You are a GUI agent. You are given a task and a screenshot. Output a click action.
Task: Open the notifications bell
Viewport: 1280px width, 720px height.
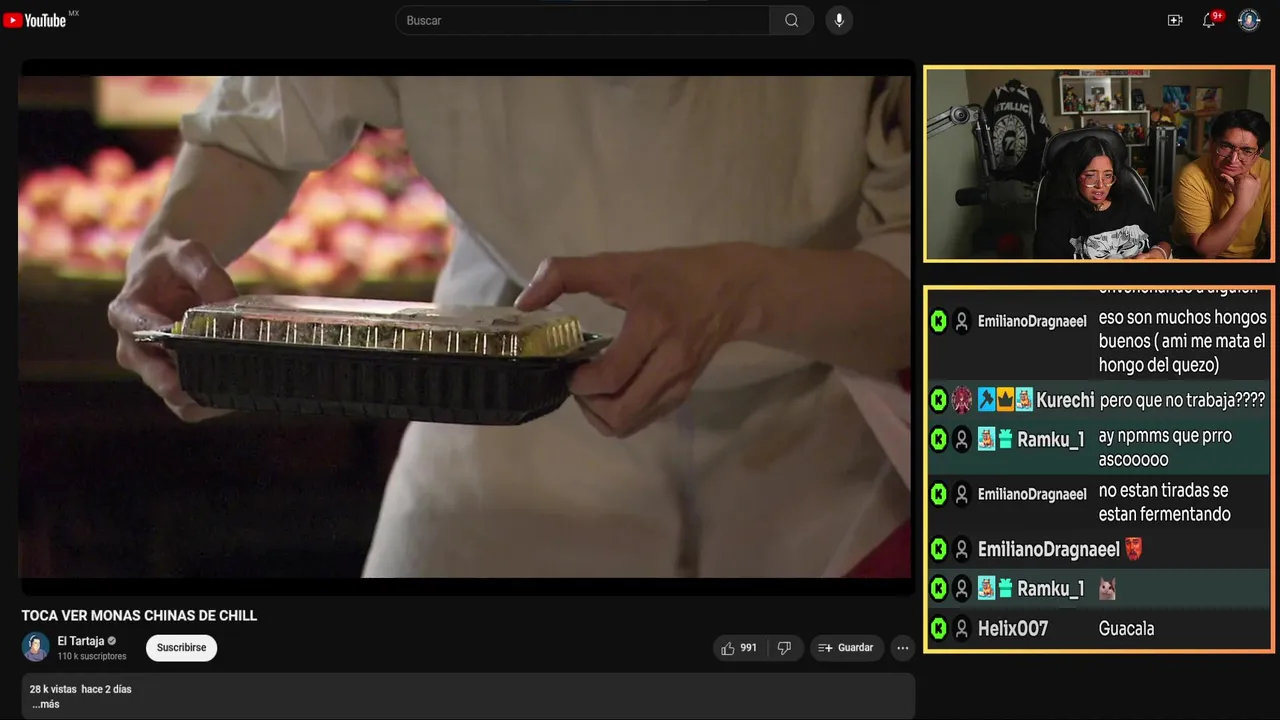tap(1209, 20)
